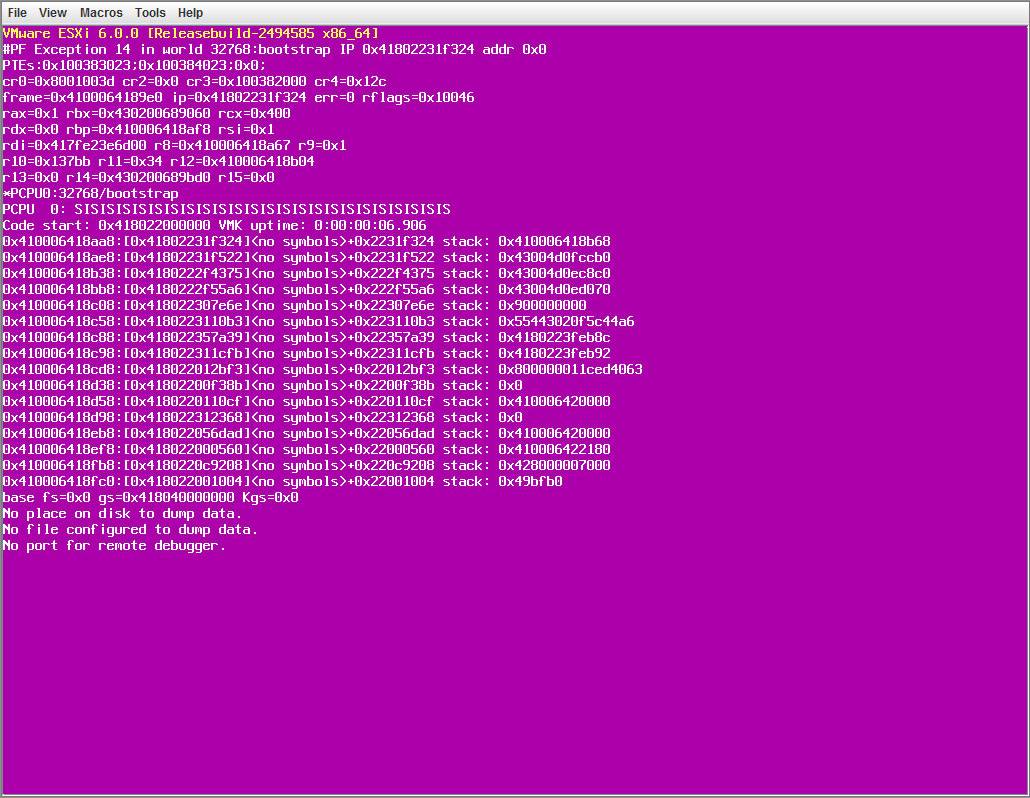Click stack trace line 0x410006418d98
Image resolution: width=1030 pixels, height=798 pixels.
point(263,418)
